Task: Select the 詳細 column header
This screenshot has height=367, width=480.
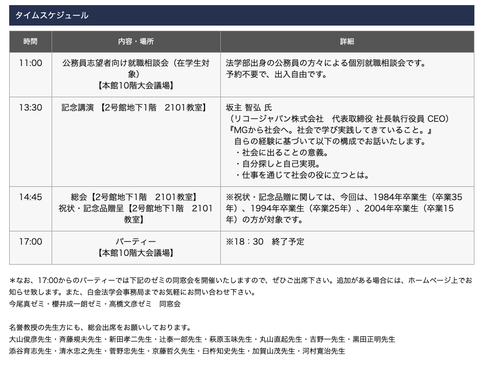Action: pos(347,42)
